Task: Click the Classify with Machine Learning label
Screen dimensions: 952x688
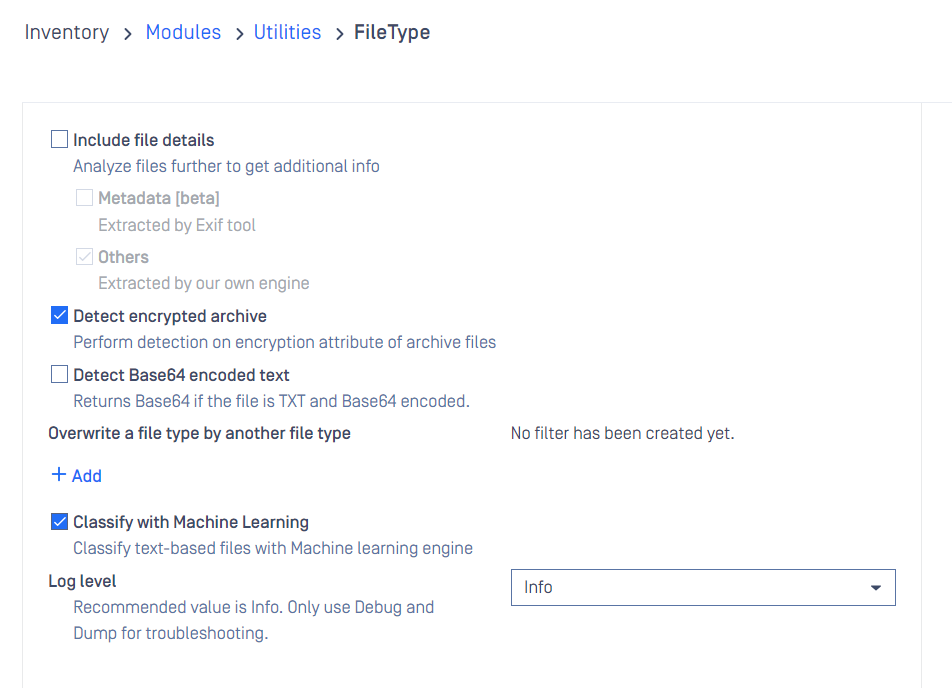Action: click(x=191, y=522)
